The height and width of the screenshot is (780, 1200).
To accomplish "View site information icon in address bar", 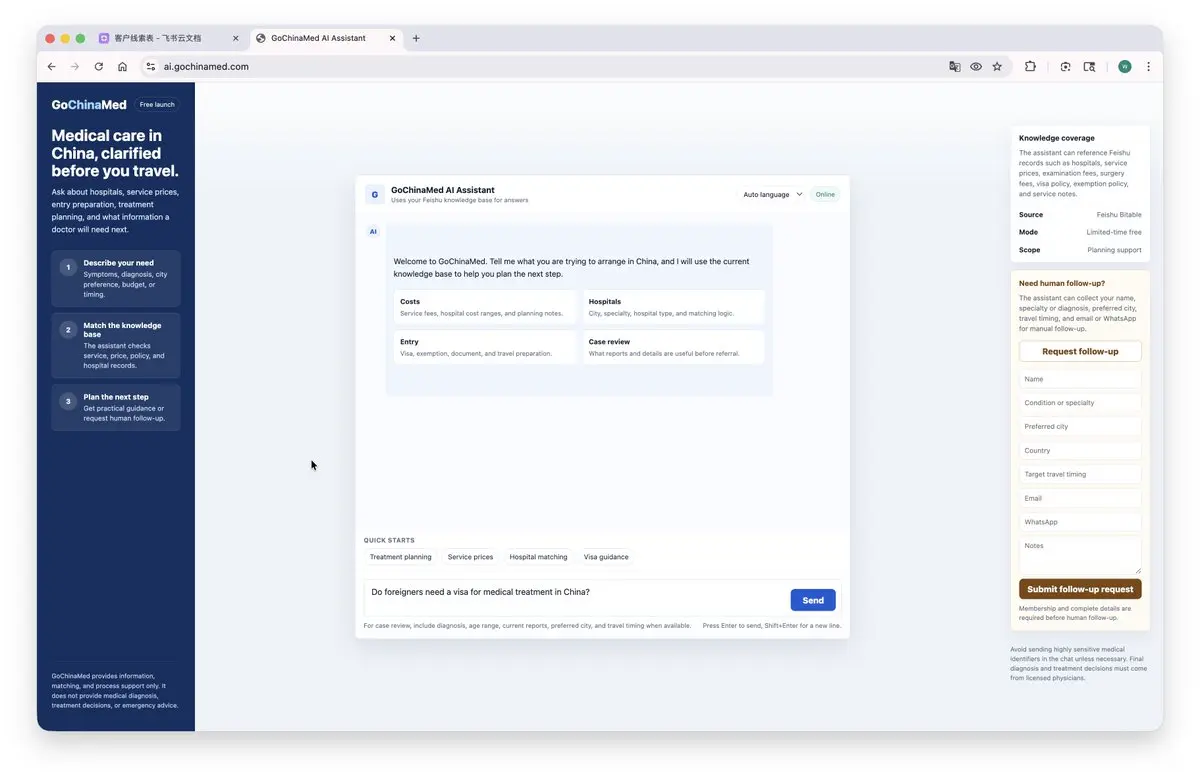I will click(x=151, y=67).
